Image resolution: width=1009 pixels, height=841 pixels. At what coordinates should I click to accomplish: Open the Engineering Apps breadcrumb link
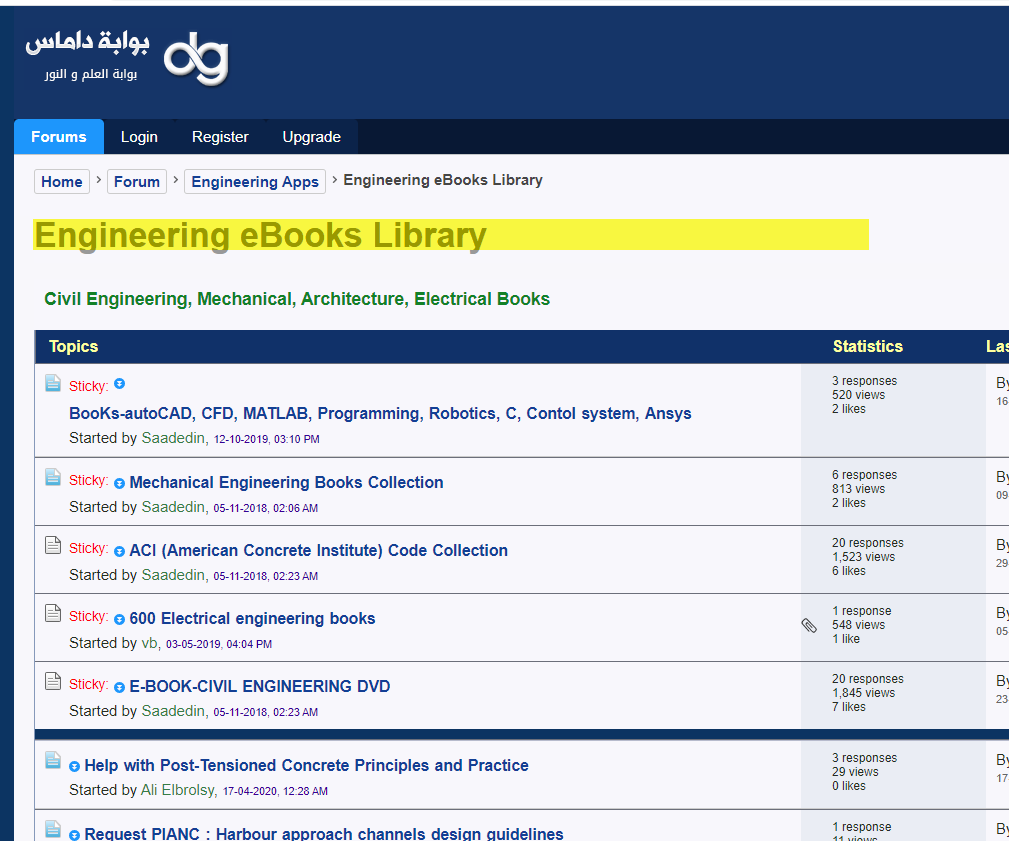click(255, 181)
